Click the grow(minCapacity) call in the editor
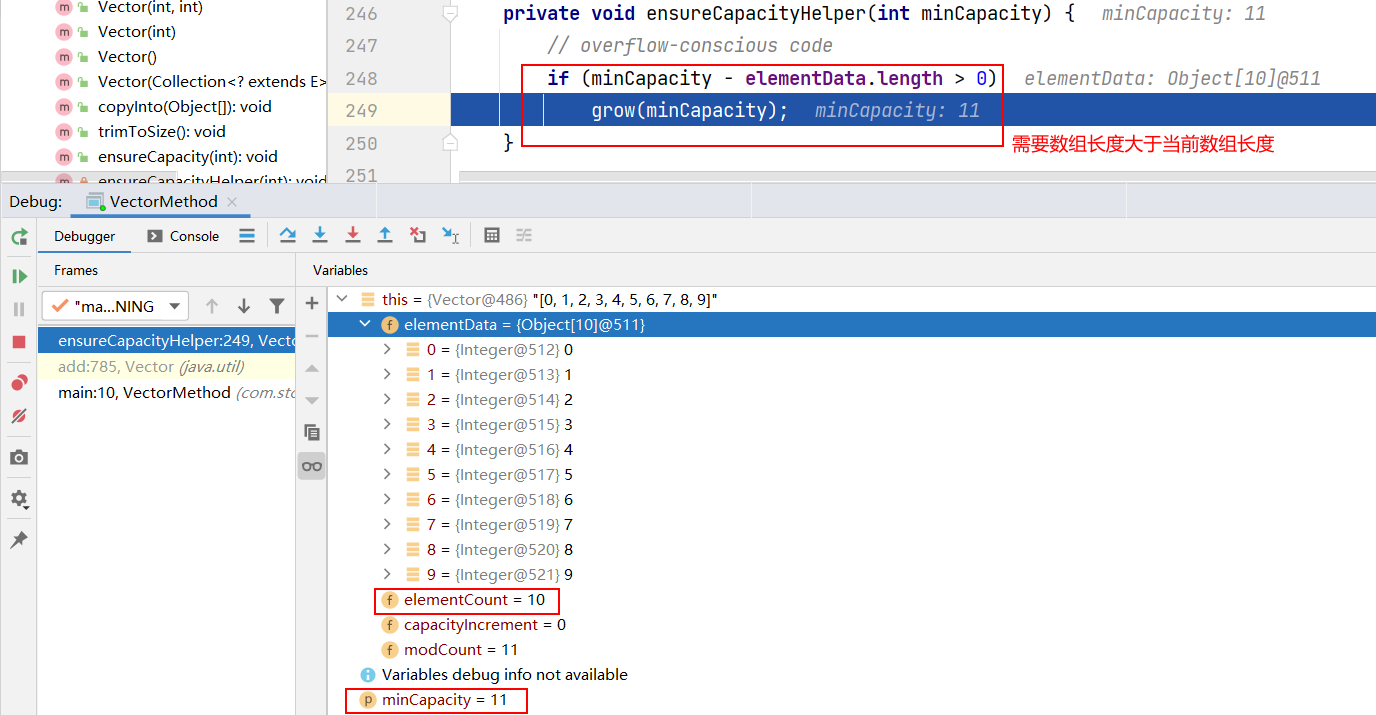Viewport: 1376px width, 715px height. pyautogui.click(x=690, y=110)
